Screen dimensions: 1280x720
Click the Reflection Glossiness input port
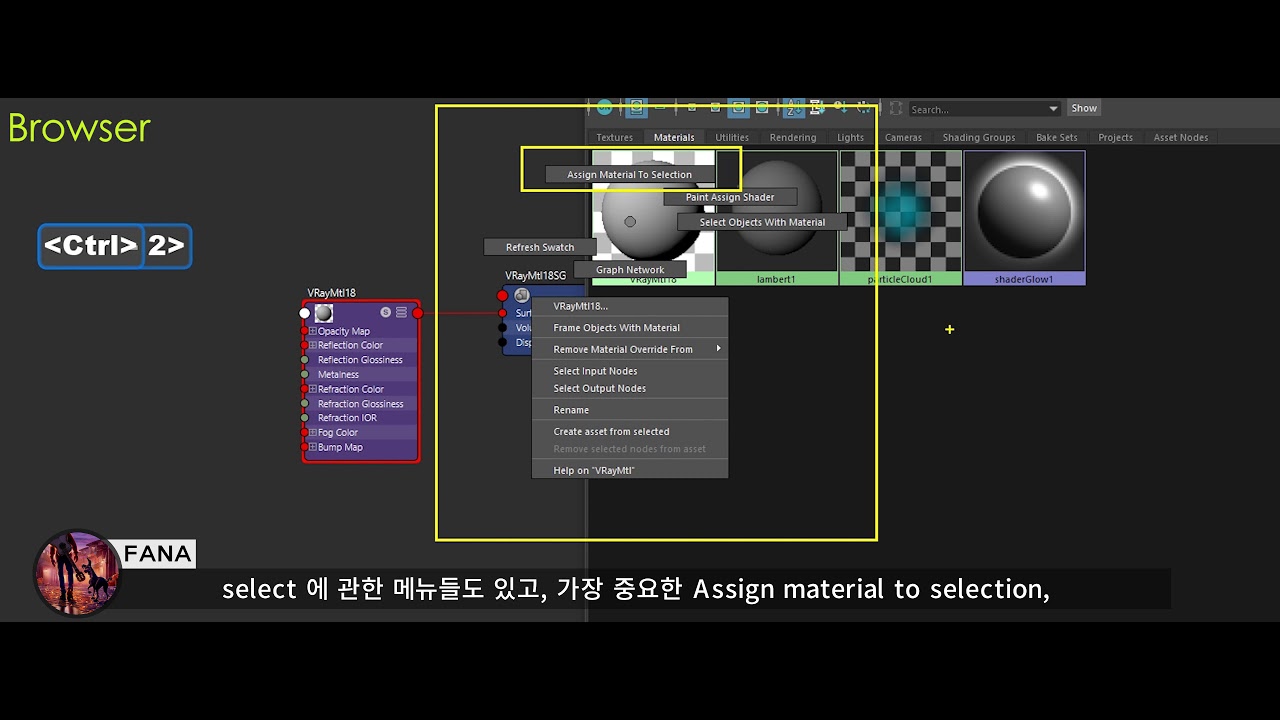(304, 360)
